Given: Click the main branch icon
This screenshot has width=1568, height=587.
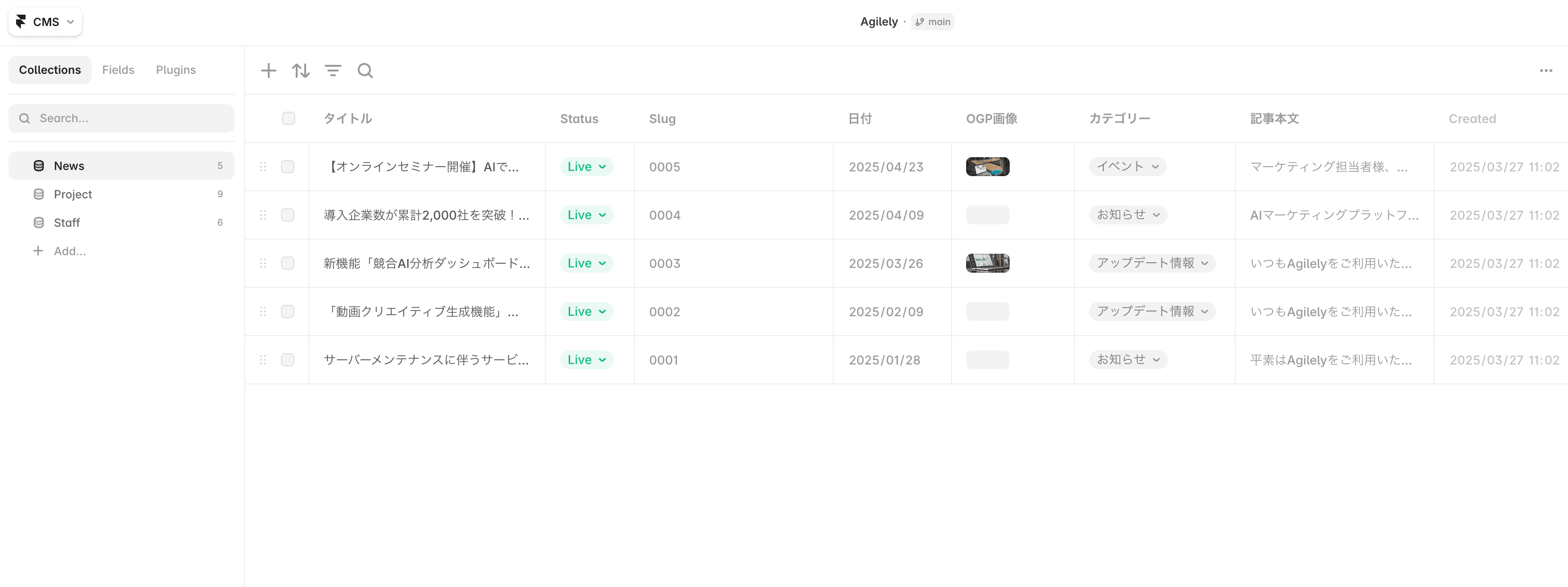Looking at the screenshot, I should (920, 22).
